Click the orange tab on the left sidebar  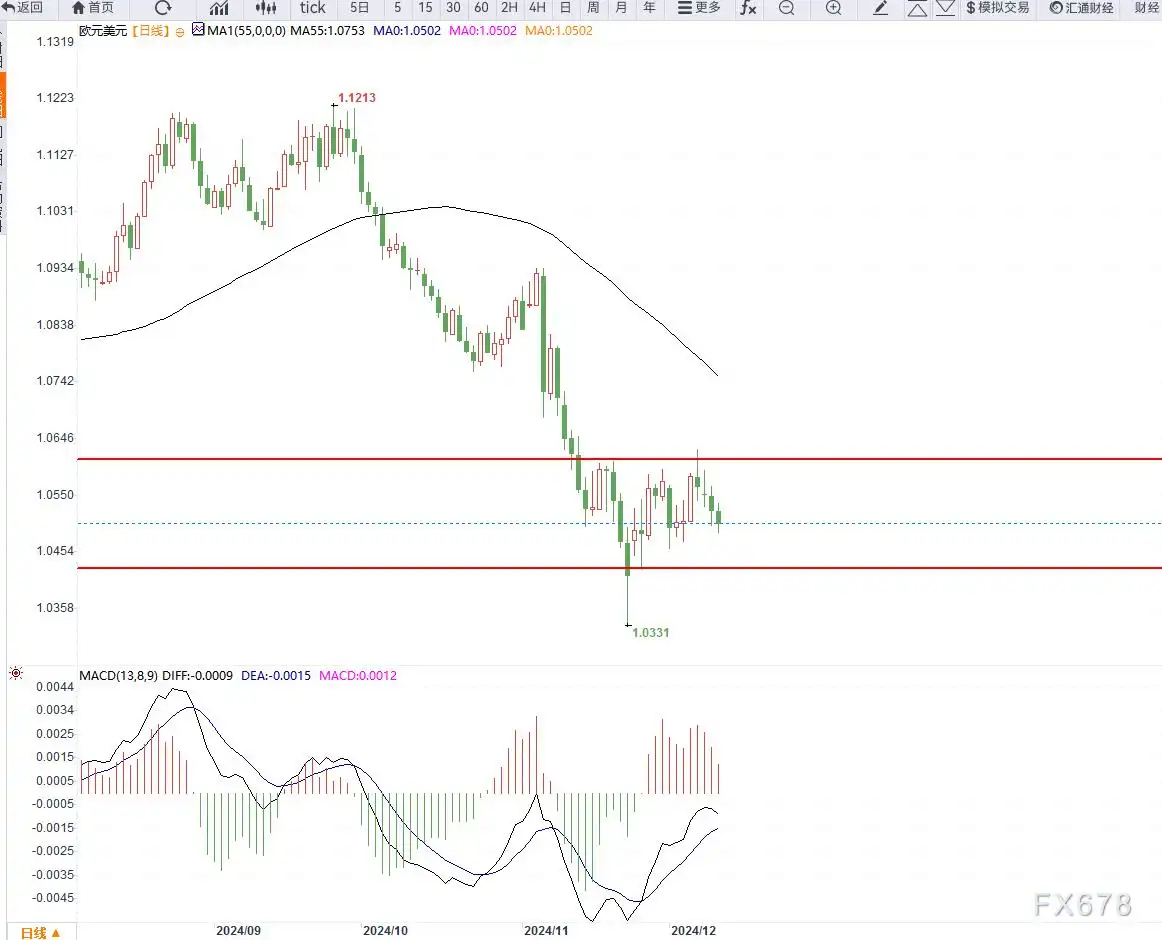click(3, 95)
